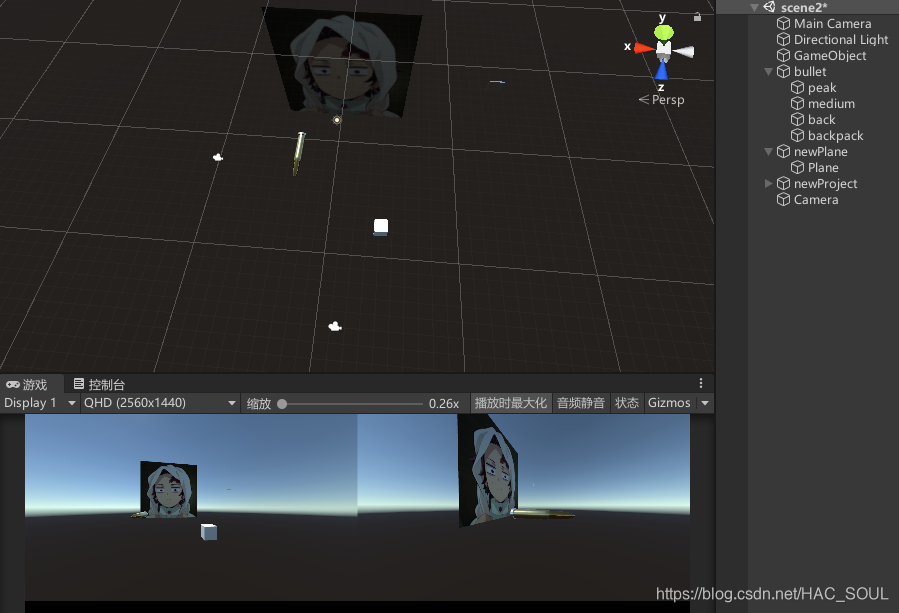Expand the newProject object

point(768,183)
